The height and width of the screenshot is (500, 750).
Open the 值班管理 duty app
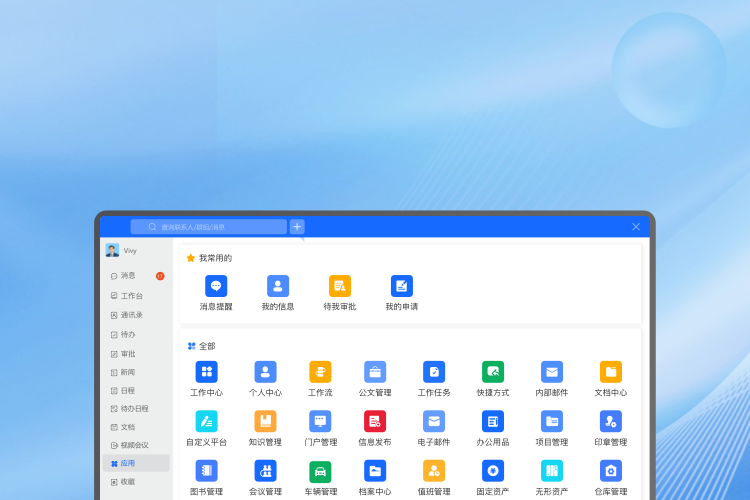click(x=434, y=471)
